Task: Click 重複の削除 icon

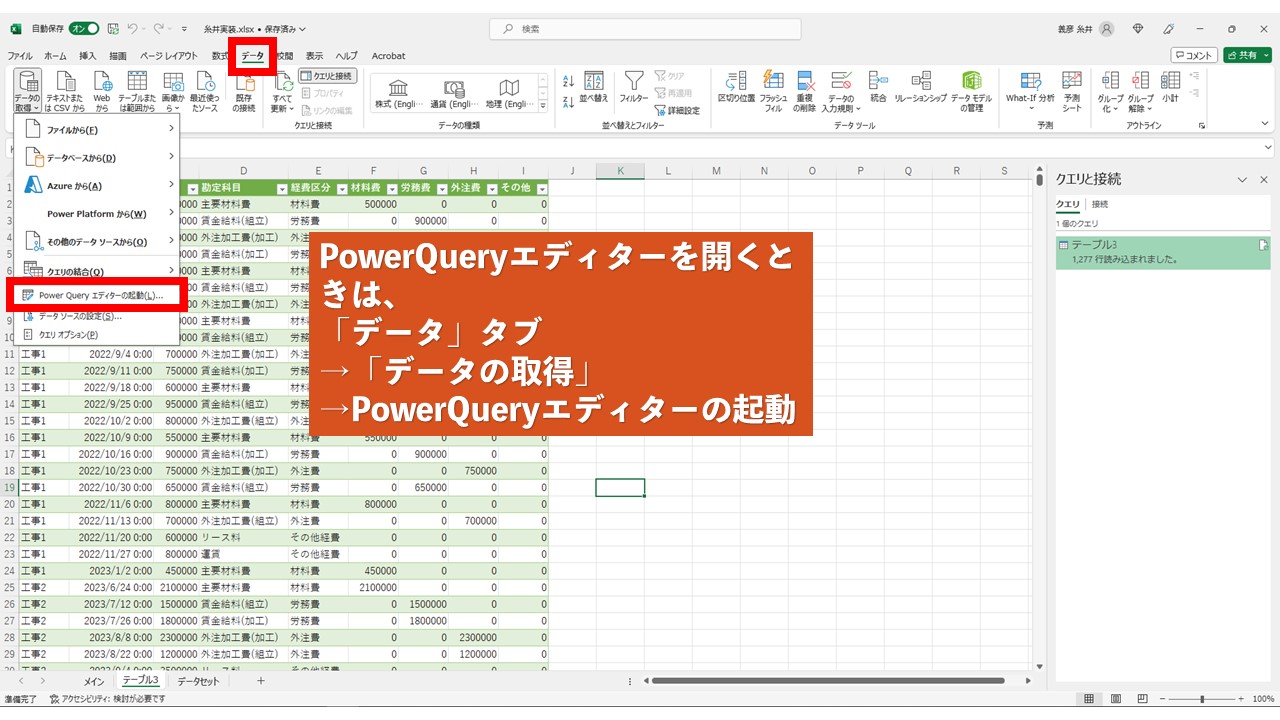Action: (x=805, y=91)
